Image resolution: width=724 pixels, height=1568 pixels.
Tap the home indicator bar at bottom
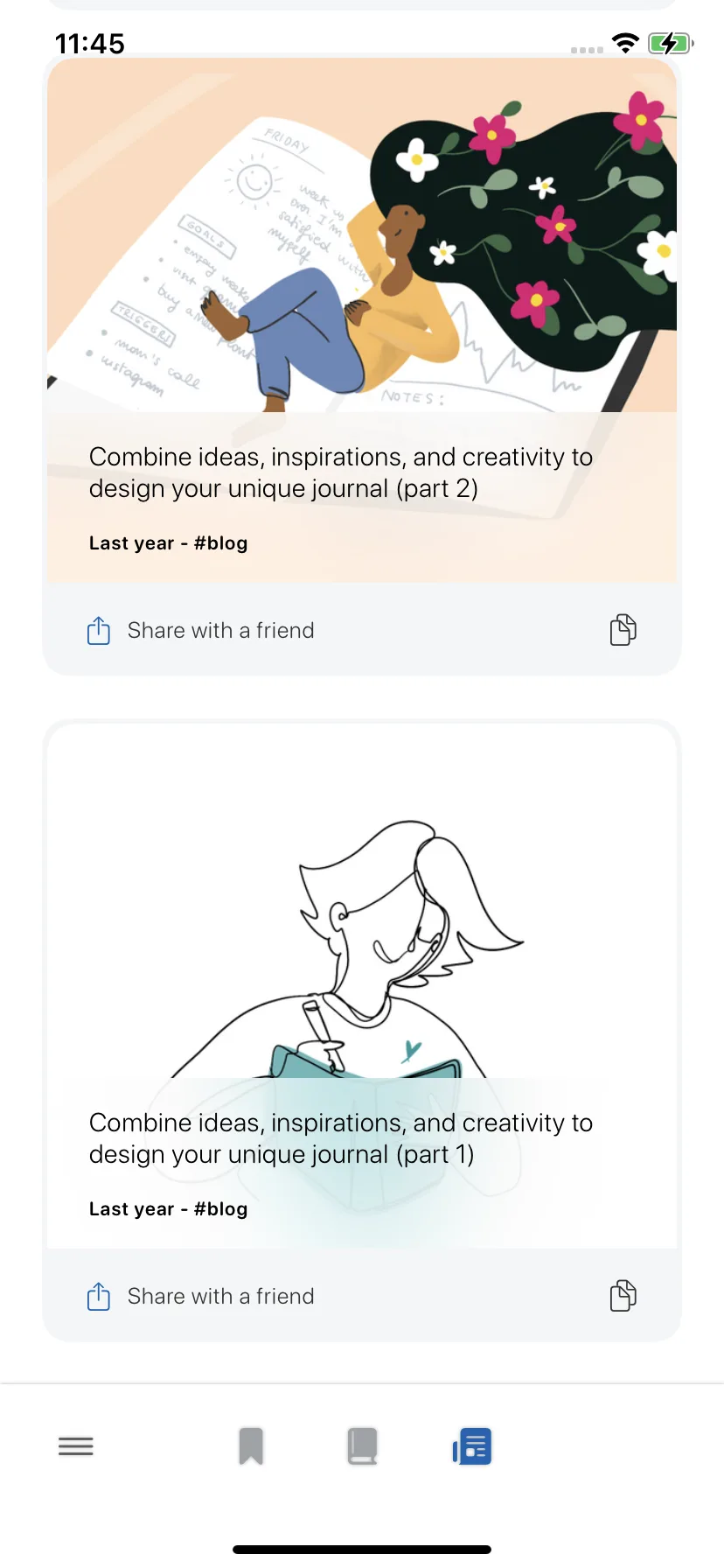click(362, 1550)
